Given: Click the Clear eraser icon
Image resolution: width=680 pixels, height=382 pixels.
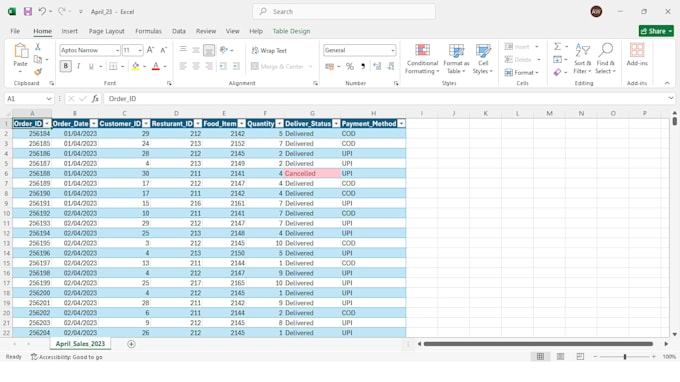Looking at the screenshot, I should (x=558, y=72).
